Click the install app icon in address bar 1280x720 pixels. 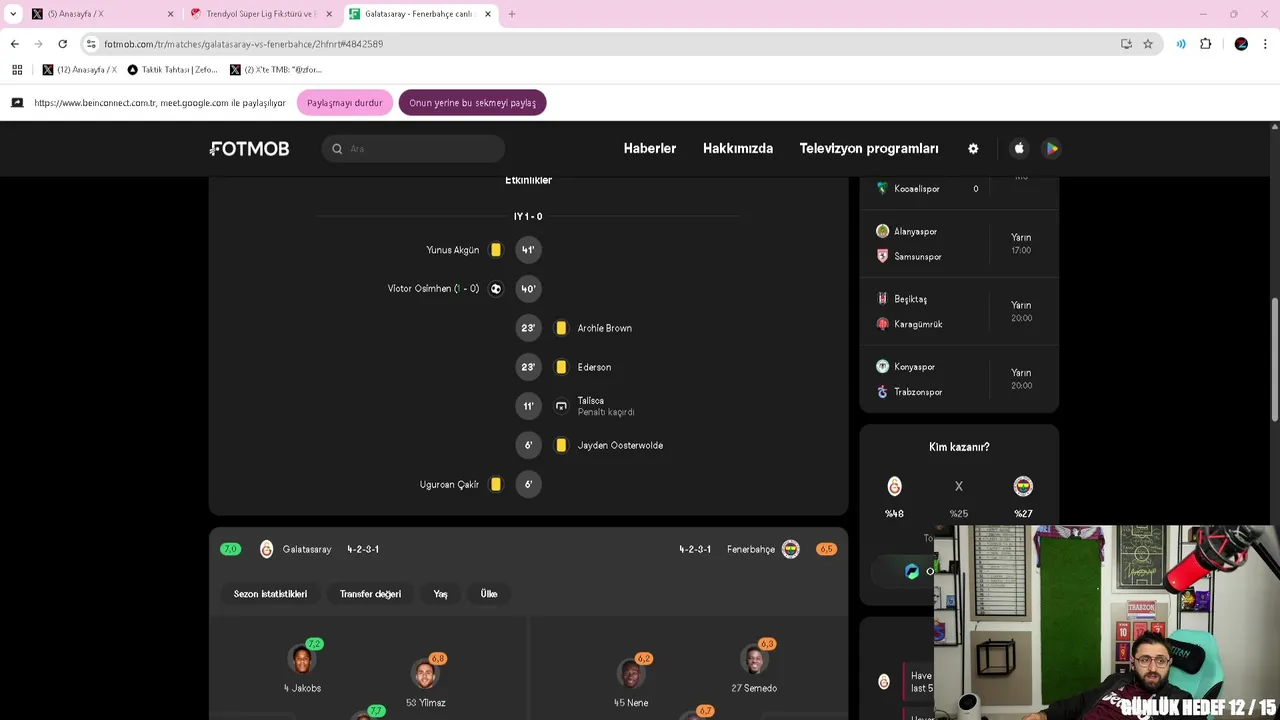coord(1126,44)
